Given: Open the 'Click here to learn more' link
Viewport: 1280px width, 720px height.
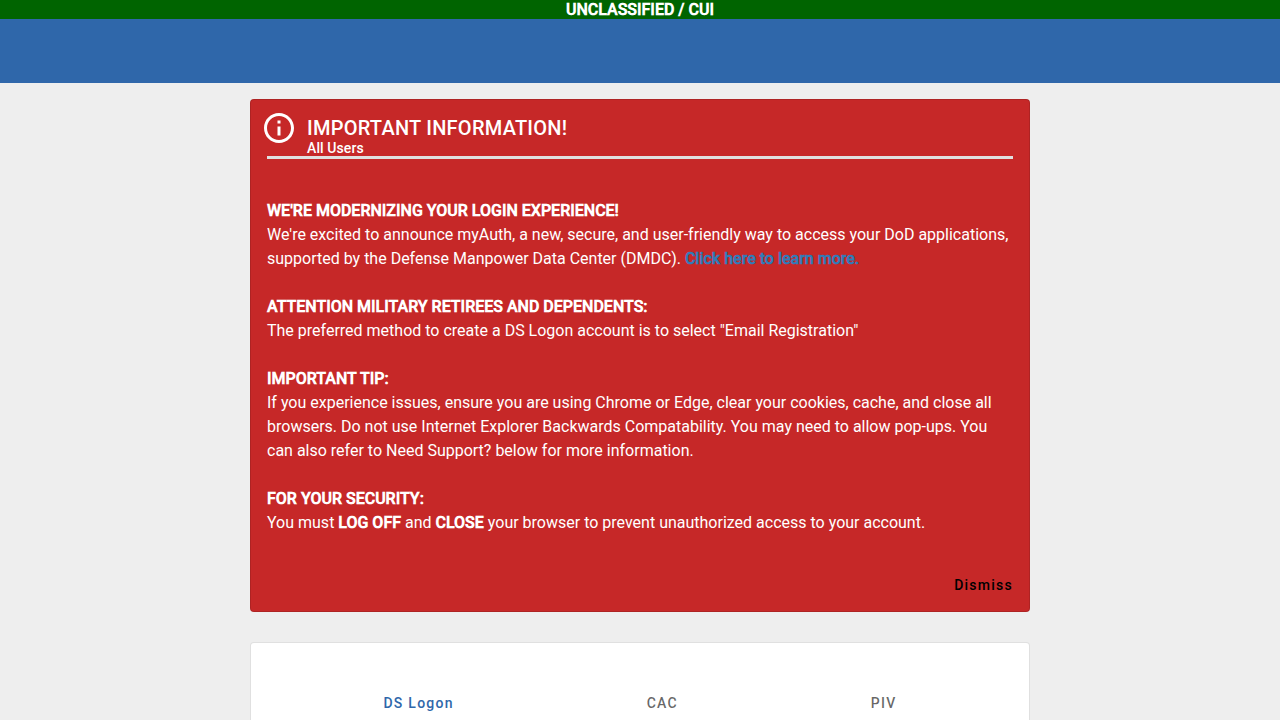Looking at the screenshot, I should [x=771, y=258].
